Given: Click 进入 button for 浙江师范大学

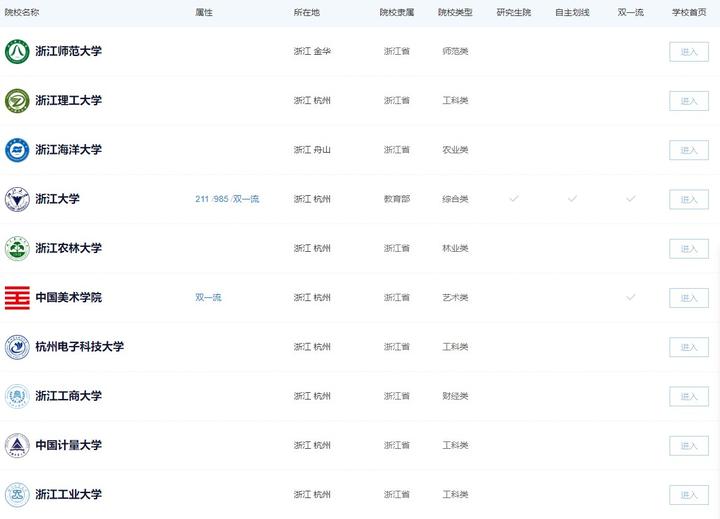Looking at the screenshot, I should pos(689,51).
